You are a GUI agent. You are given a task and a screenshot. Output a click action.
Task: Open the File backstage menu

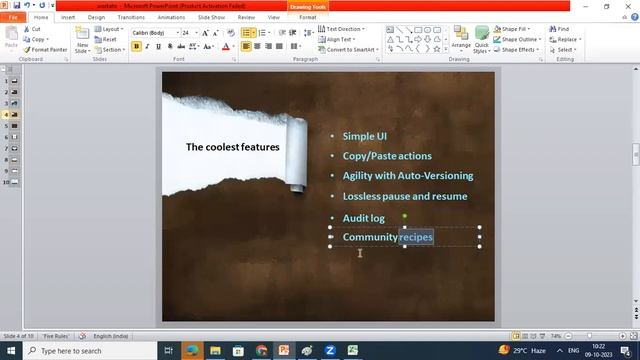(13, 17)
